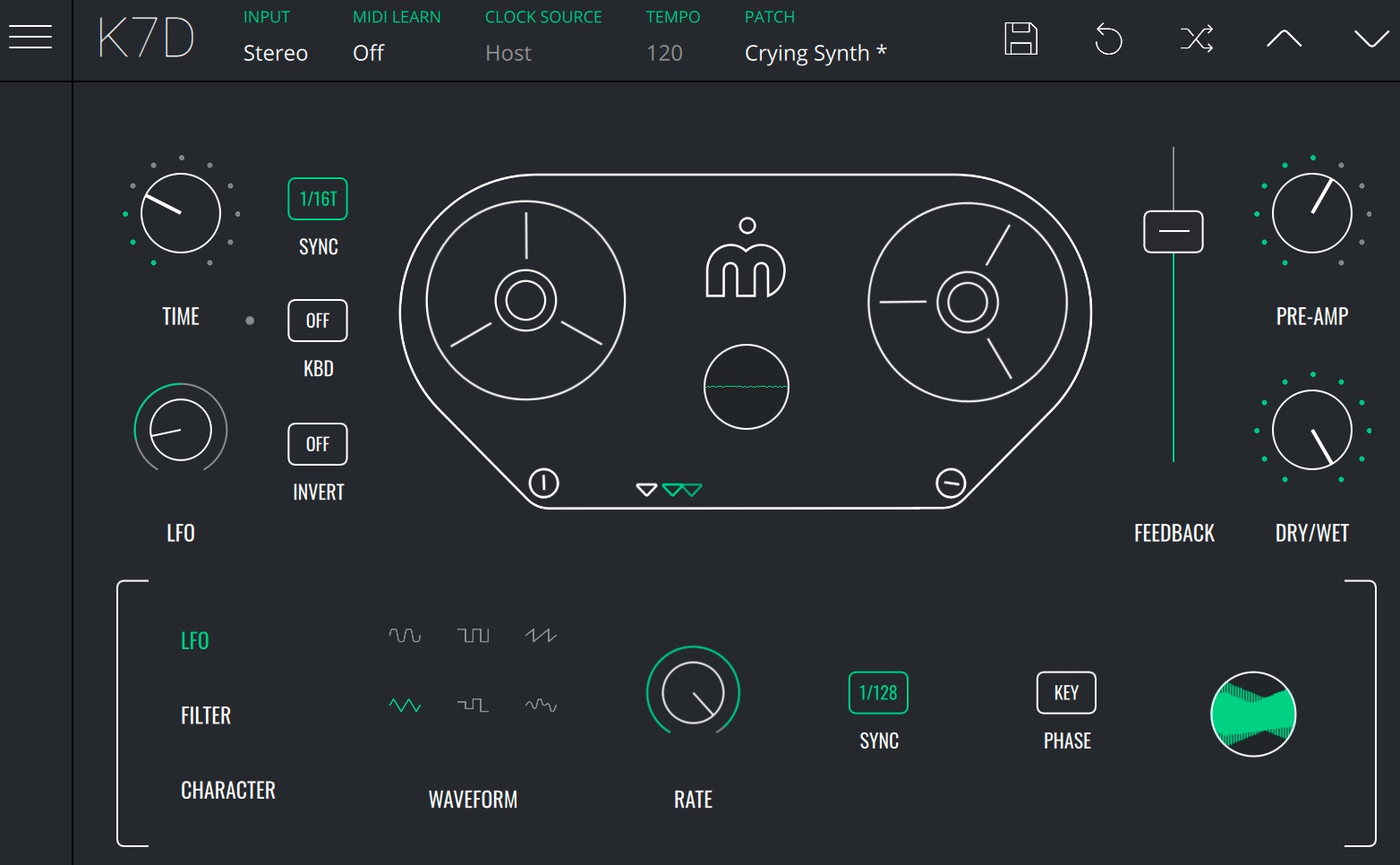
Task: Toggle the KBD off button
Action: (318, 321)
